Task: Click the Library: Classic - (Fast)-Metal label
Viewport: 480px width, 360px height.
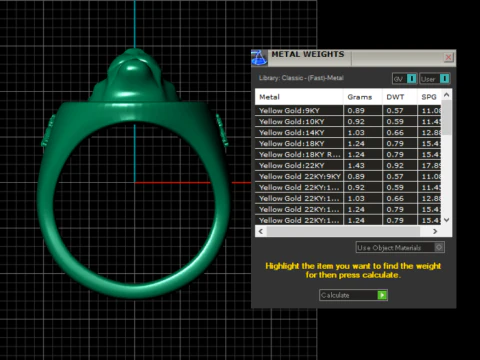Action: [301, 78]
